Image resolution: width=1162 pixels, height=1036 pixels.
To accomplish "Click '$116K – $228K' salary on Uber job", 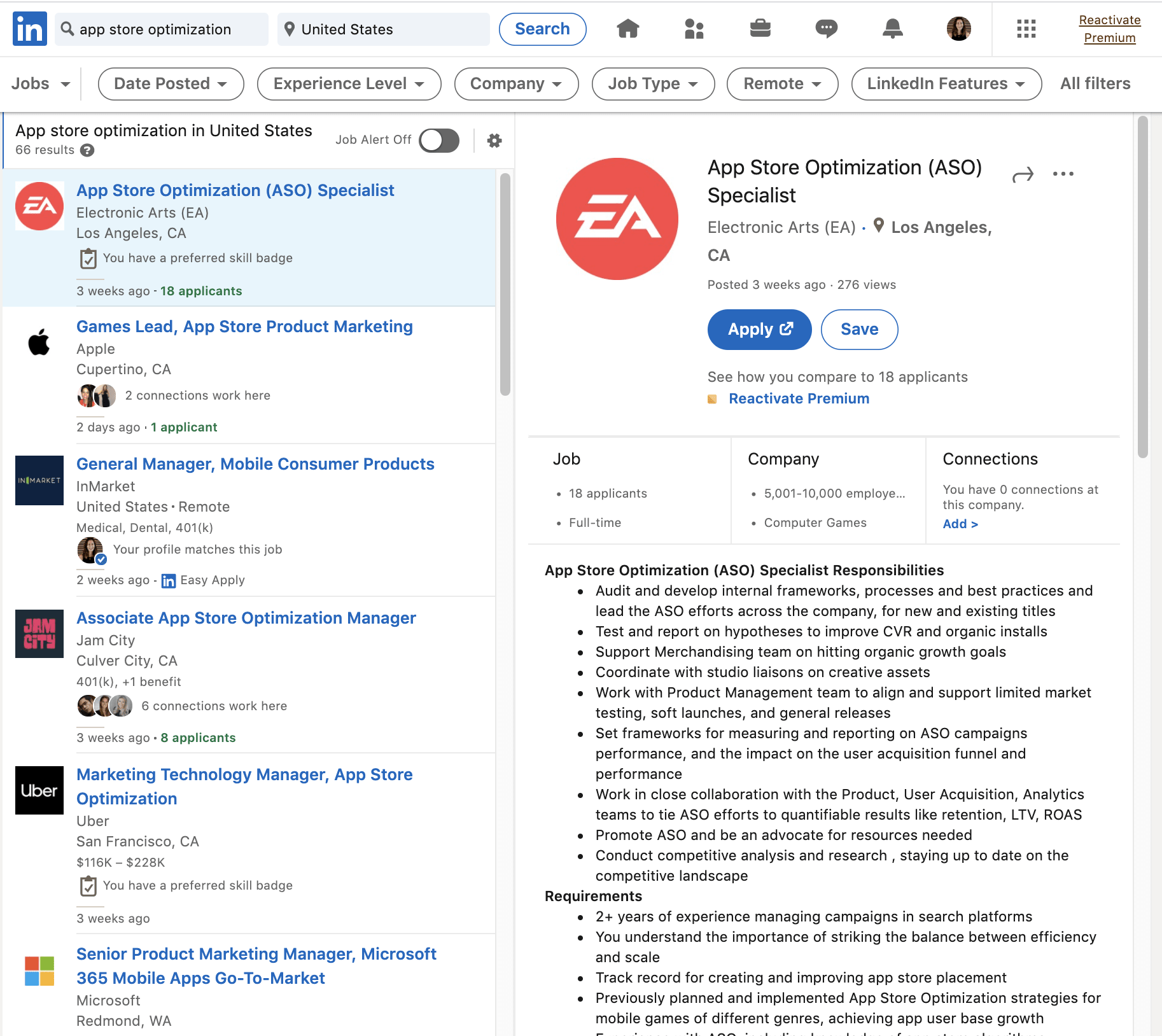I will pyautogui.click(x=121, y=863).
